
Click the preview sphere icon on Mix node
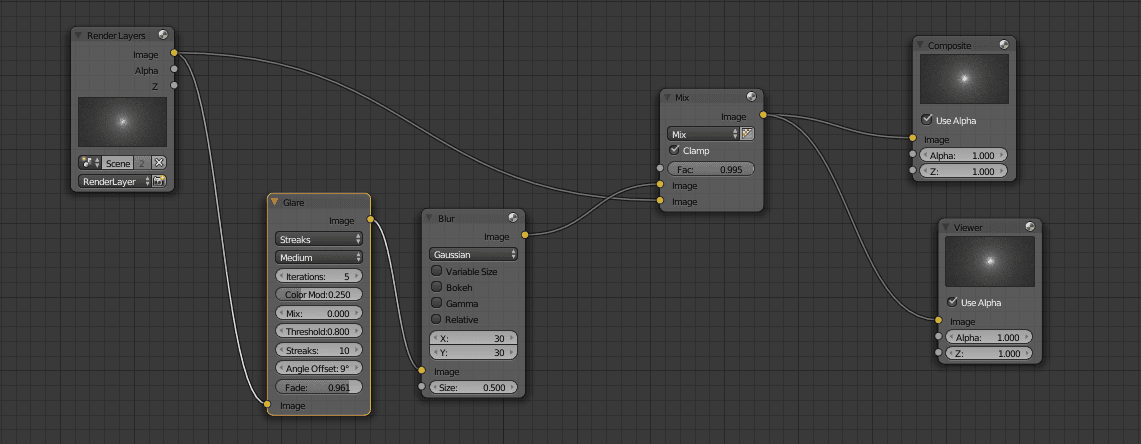tap(751, 97)
